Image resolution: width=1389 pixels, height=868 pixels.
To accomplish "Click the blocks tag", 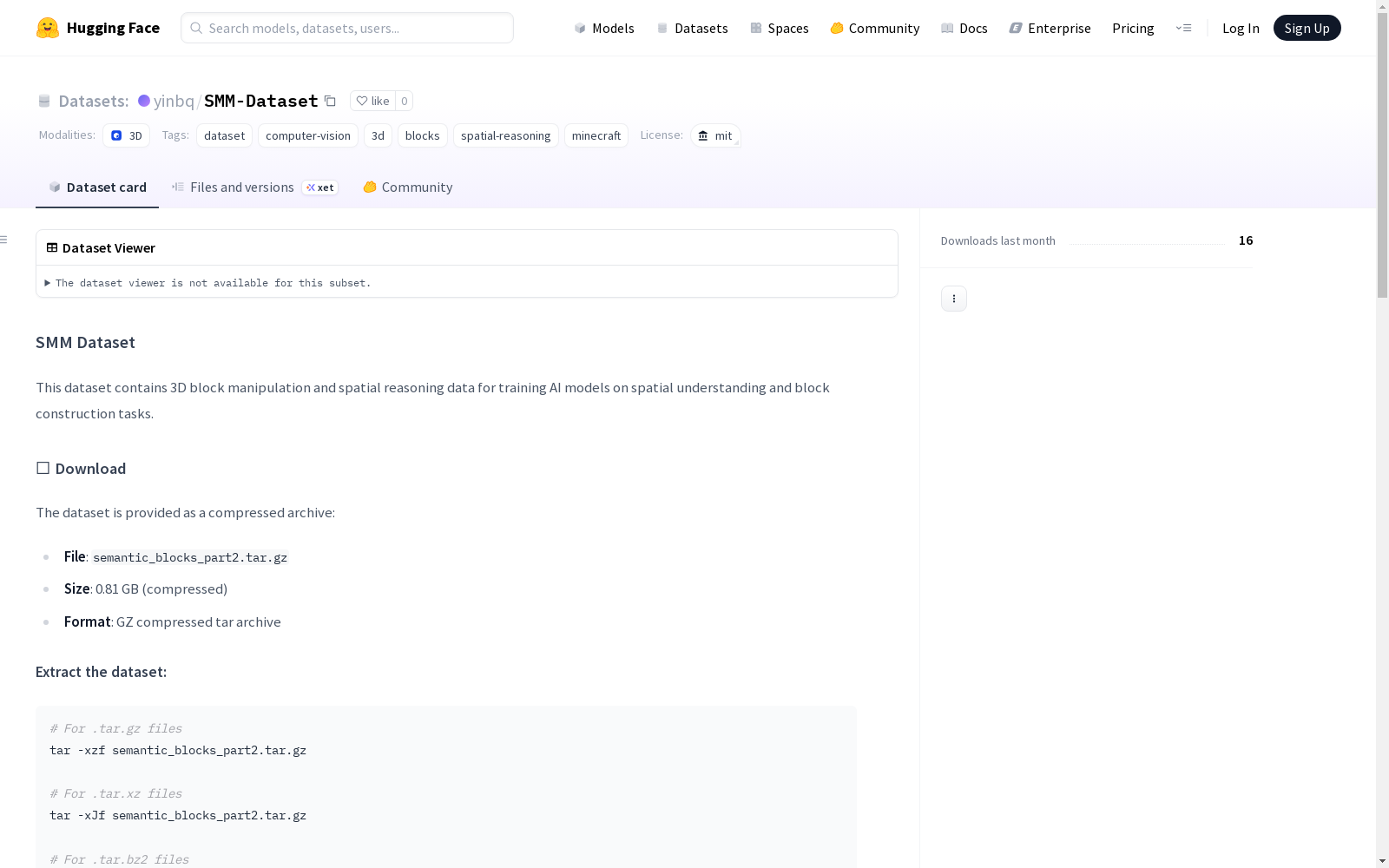I will [423, 135].
